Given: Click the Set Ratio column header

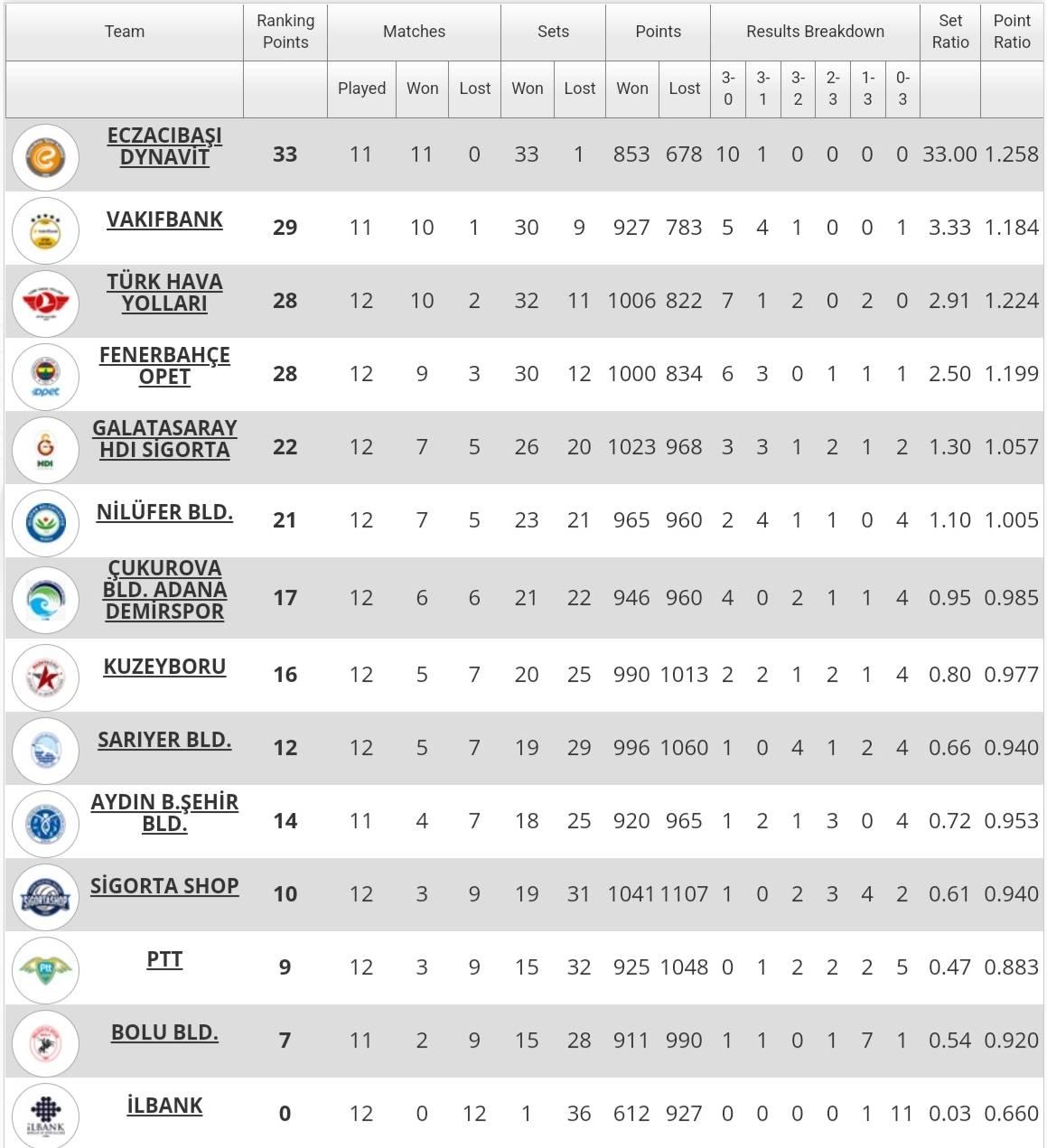Looking at the screenshot, I should pos(950,32).
